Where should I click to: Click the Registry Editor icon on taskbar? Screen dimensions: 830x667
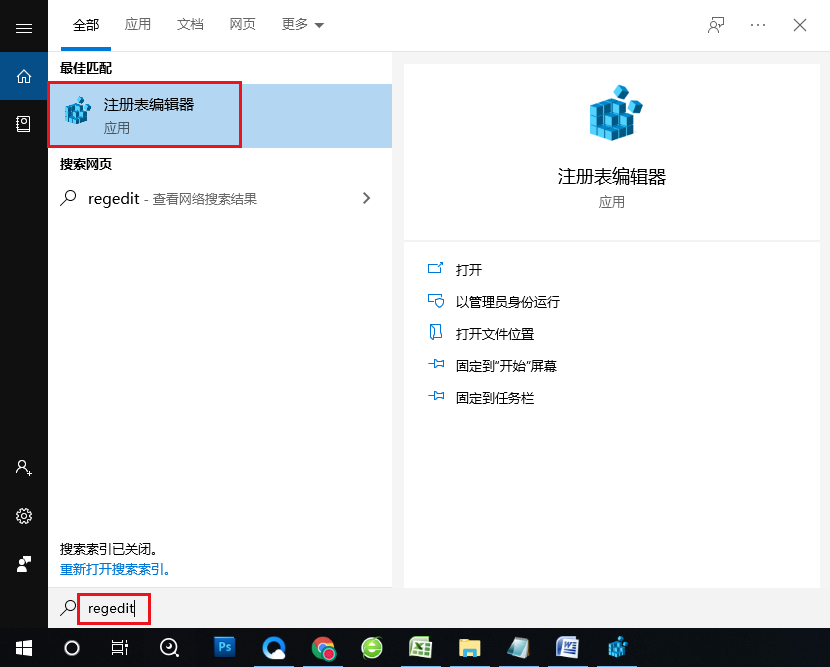pyautogui.click(x=617, y=647)
